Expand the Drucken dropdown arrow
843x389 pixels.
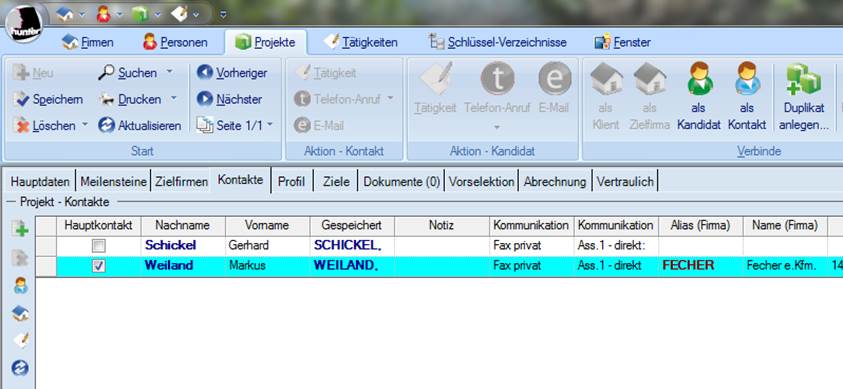pyautogui.click(x=173, y=98)
